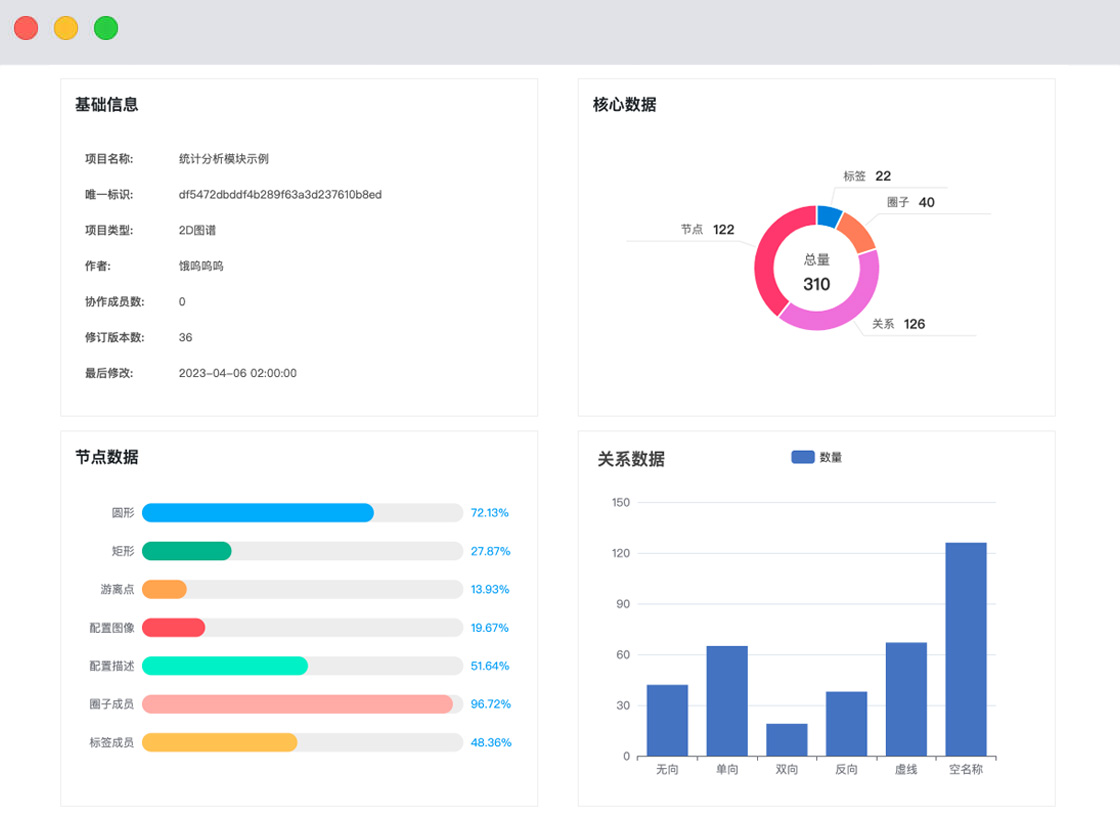1120x819 pixels.
Task: Click the blue 圆形 progress bar
Action: coord(258,513)
